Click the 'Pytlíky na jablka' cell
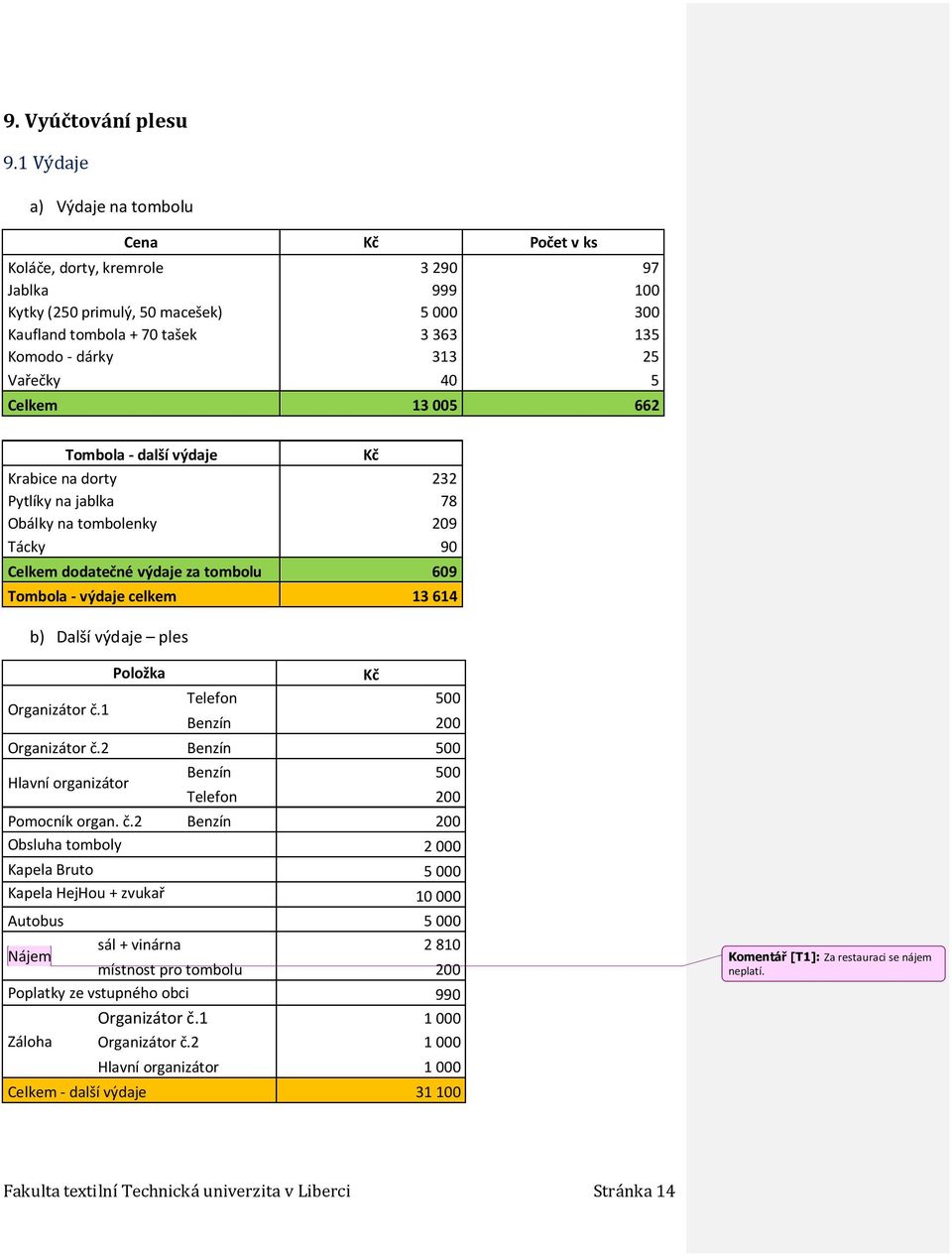952x1255 pixels. pos(60,502)
